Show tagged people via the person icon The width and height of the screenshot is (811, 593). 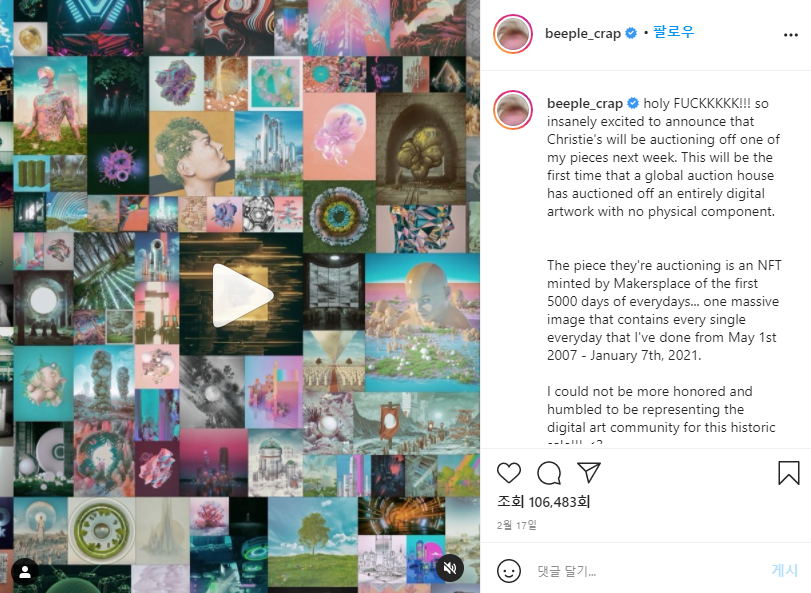25,572
